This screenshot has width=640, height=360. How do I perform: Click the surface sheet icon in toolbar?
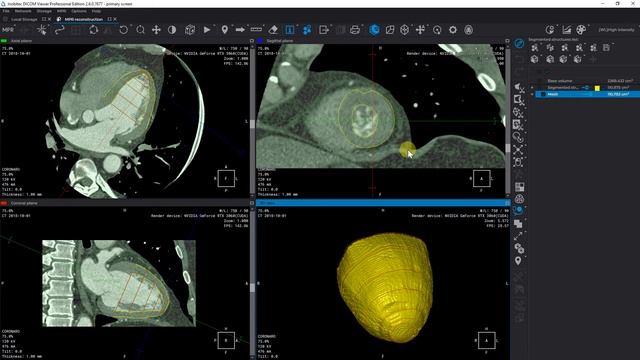click(x=390, y=30)
